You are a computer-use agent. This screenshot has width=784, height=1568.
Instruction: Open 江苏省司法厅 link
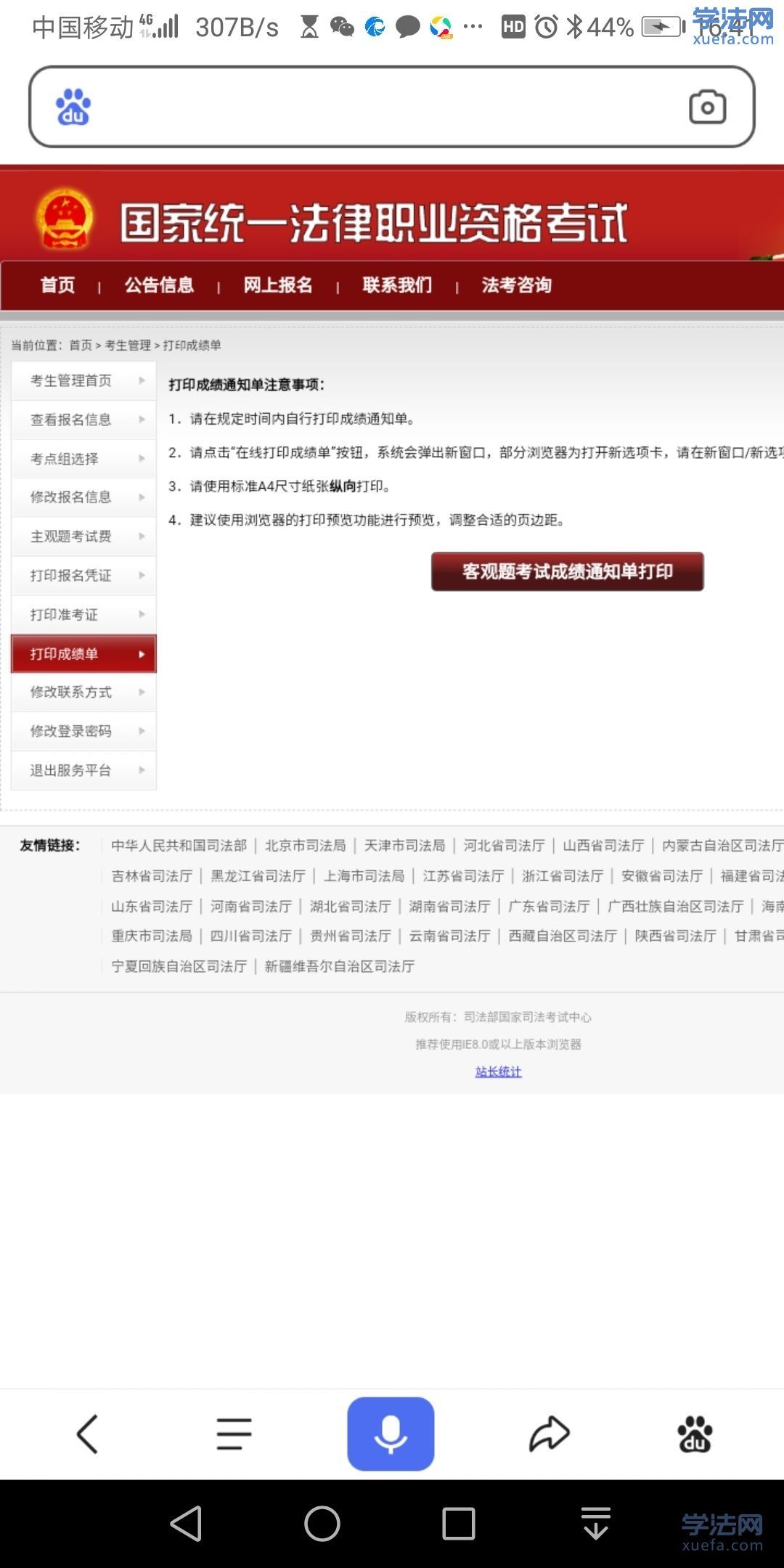[463, 876]
